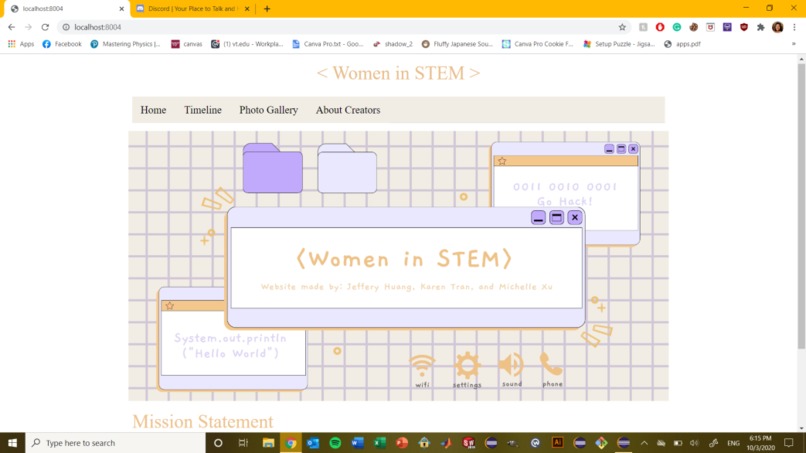
Task: Open File Explorer from the taskbar
Action: tap(268, 443)
